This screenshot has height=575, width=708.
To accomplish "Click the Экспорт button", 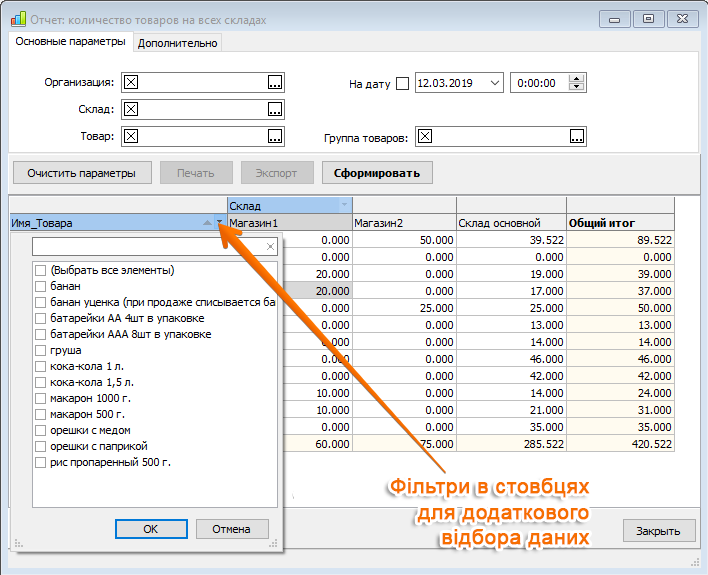I will [277, 173].
